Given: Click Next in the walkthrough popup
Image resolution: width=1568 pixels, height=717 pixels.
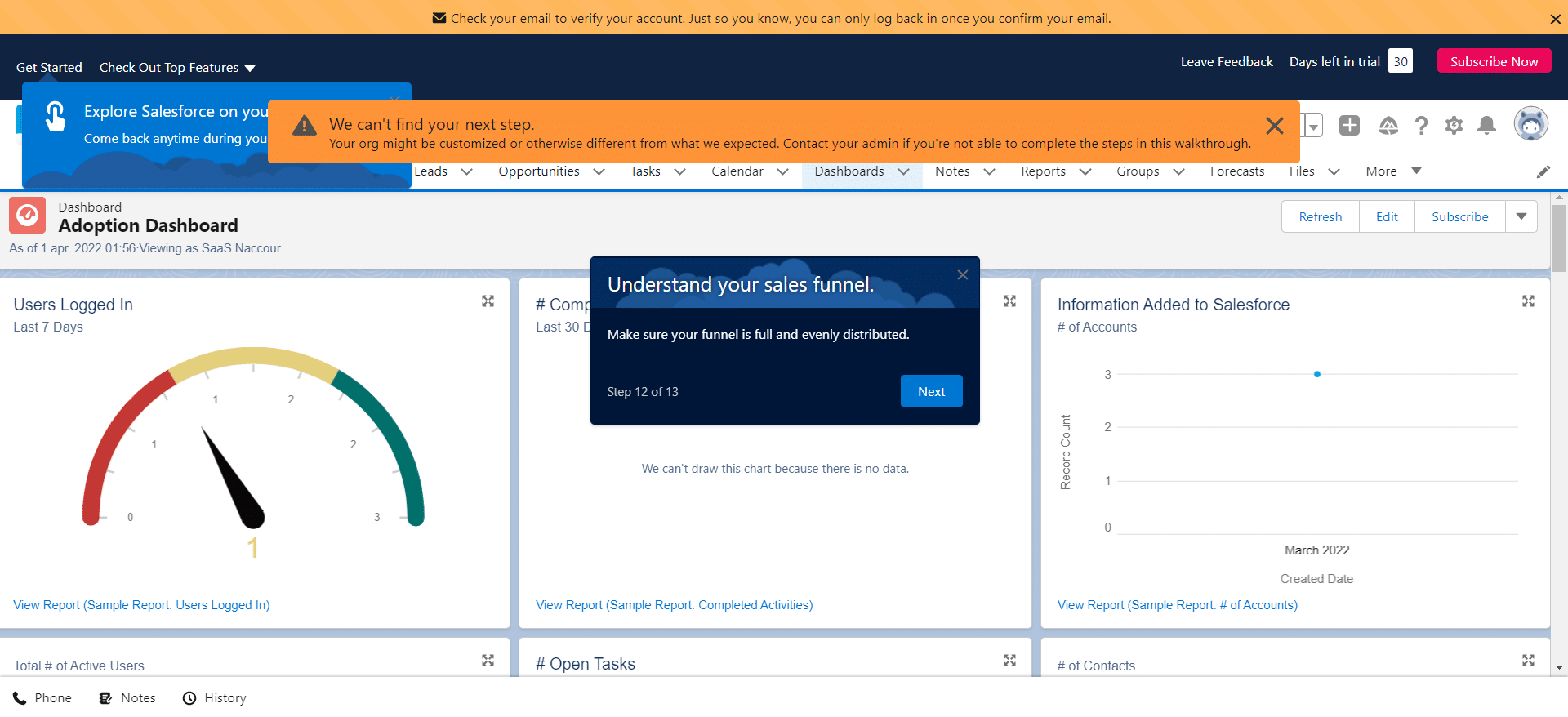Looking at the screenshot, I should pyautogui.click(x=931, y=391).
